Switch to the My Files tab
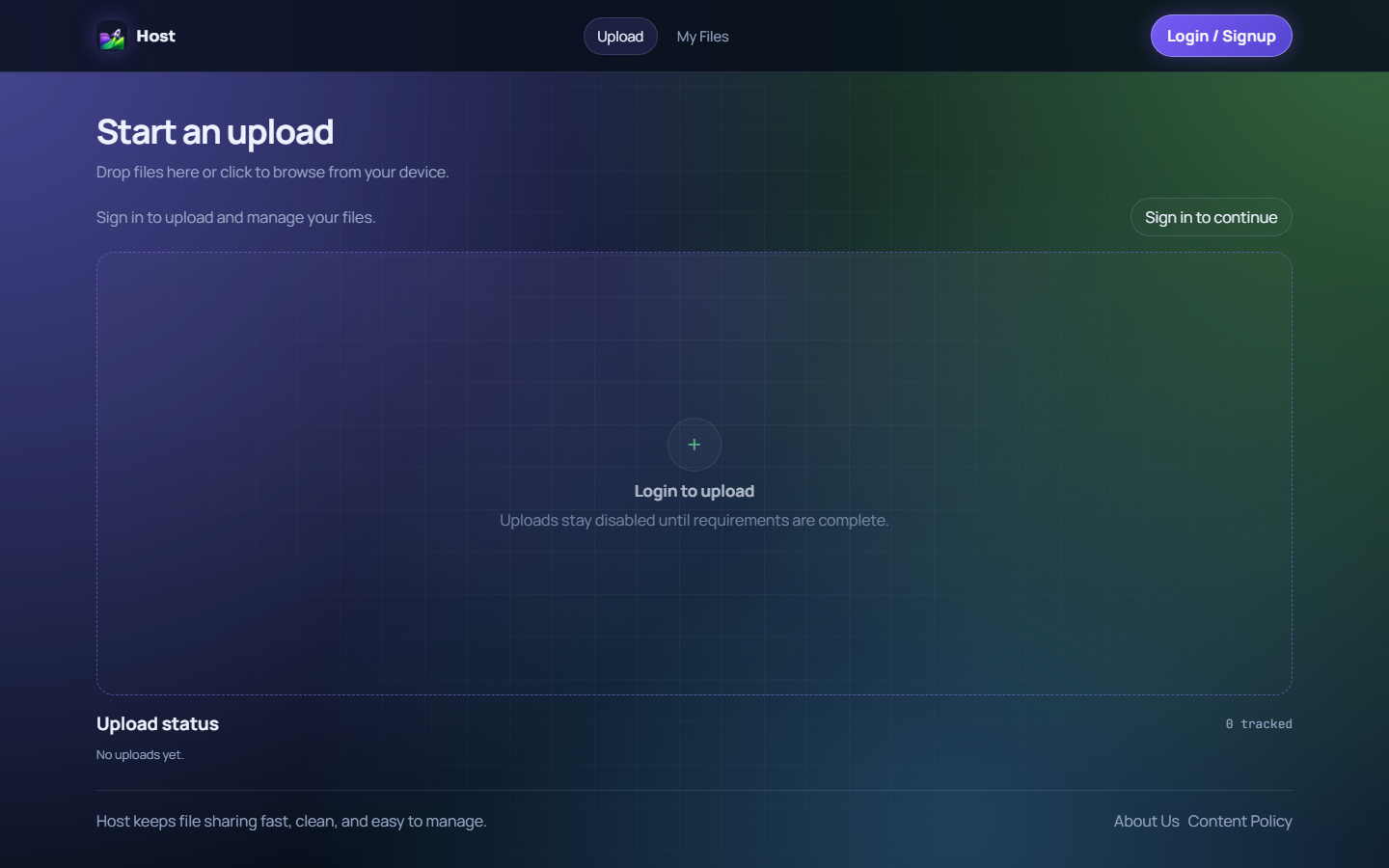This screenshot has height=868, width=1389. pyautogui.click(x=702, y=37)
